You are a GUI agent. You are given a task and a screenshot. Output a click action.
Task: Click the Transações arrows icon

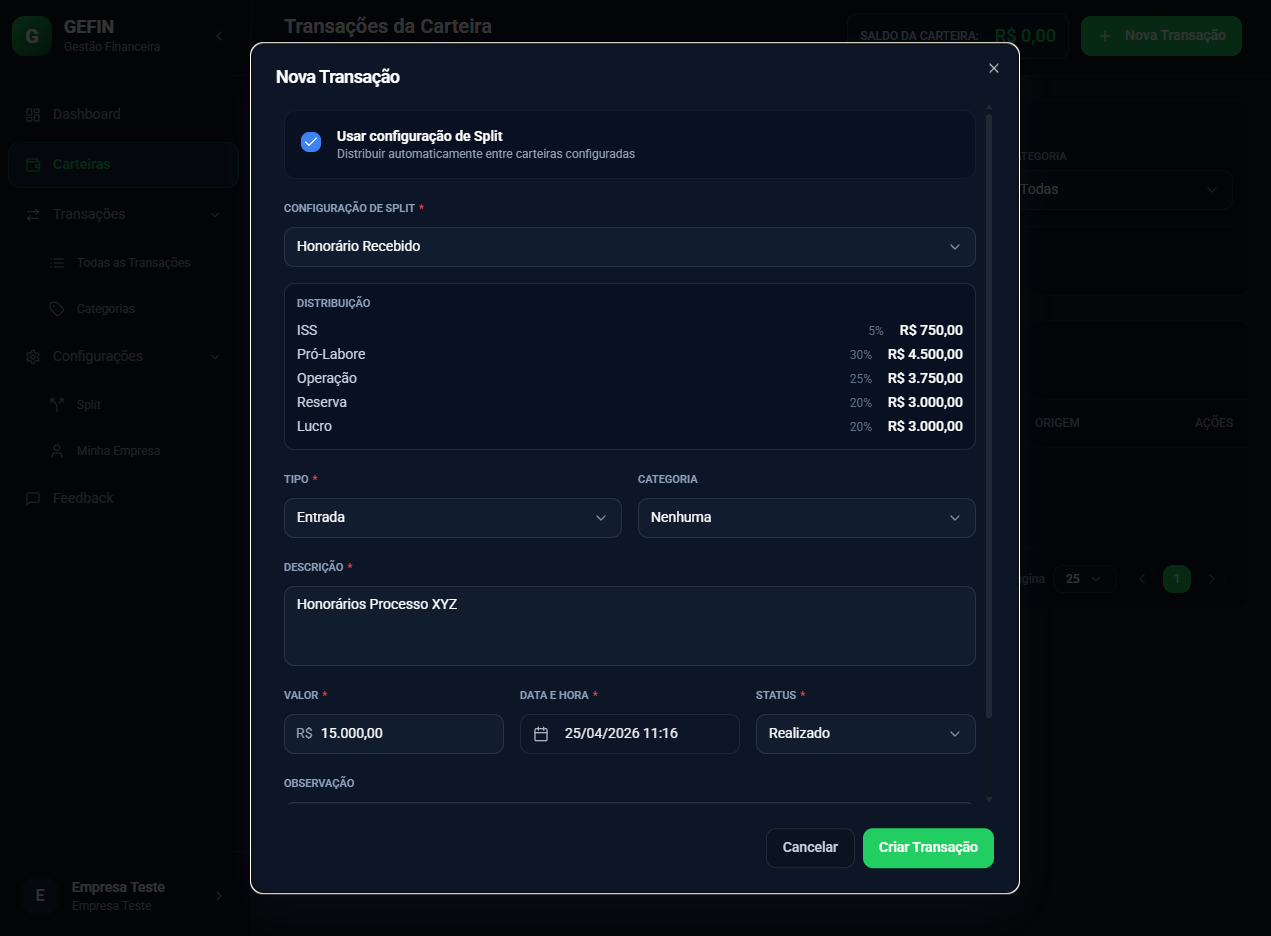click(33, 215)
